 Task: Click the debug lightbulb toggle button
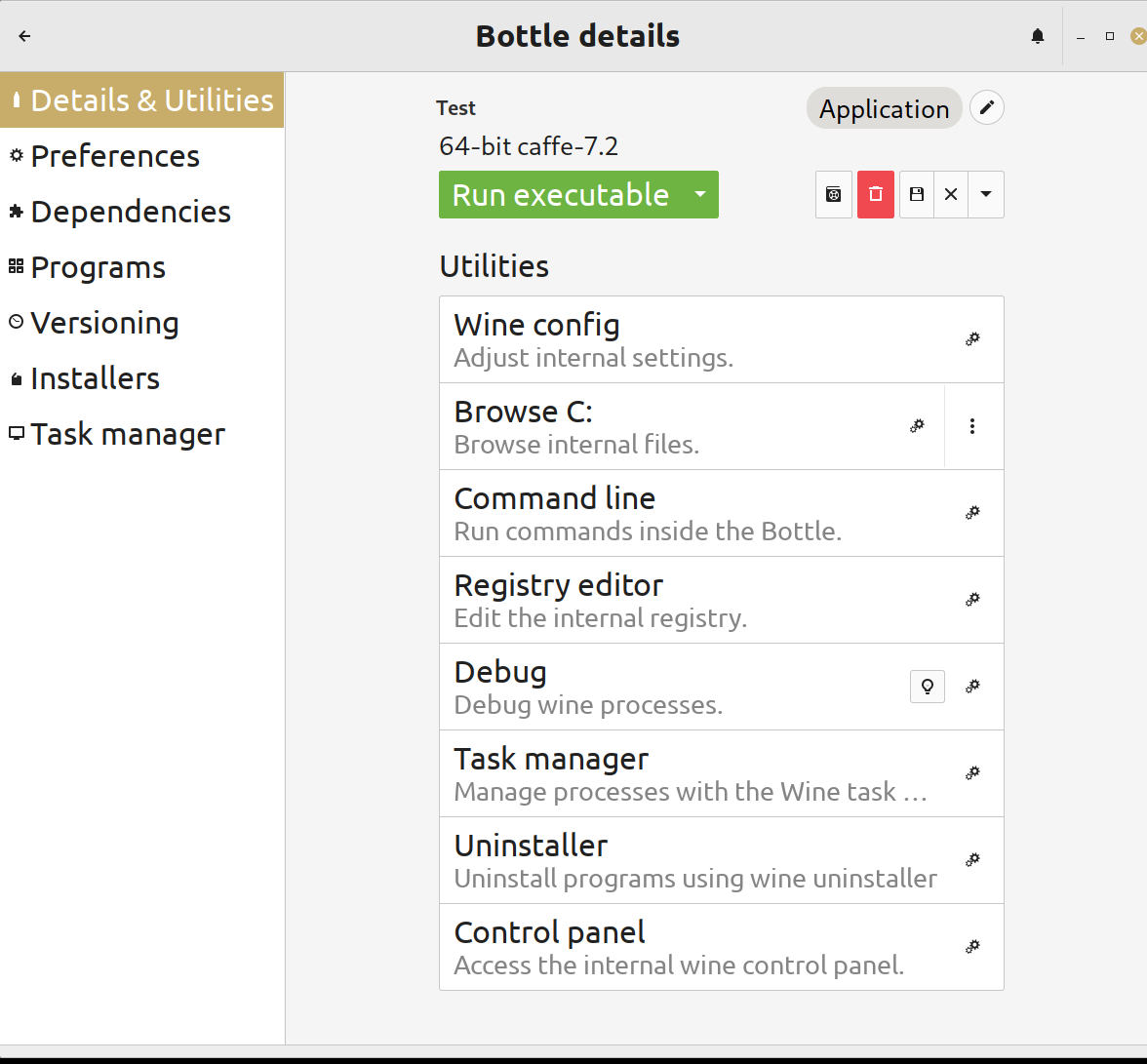pos(927,686)
